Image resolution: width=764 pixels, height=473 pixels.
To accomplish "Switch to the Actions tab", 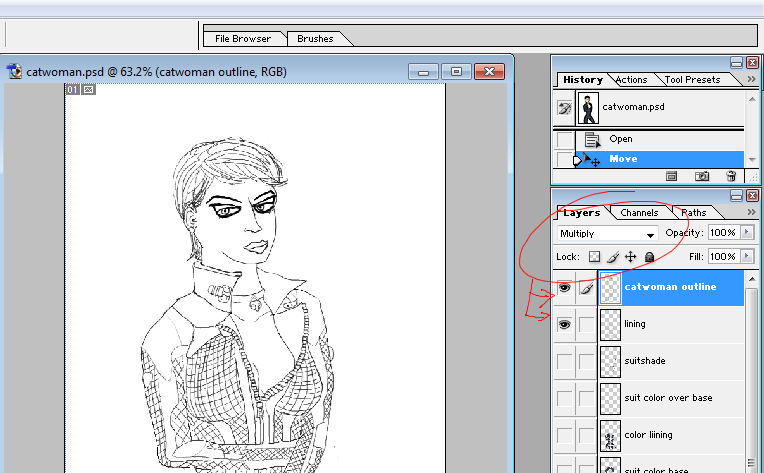I will [x=631, y=80].
